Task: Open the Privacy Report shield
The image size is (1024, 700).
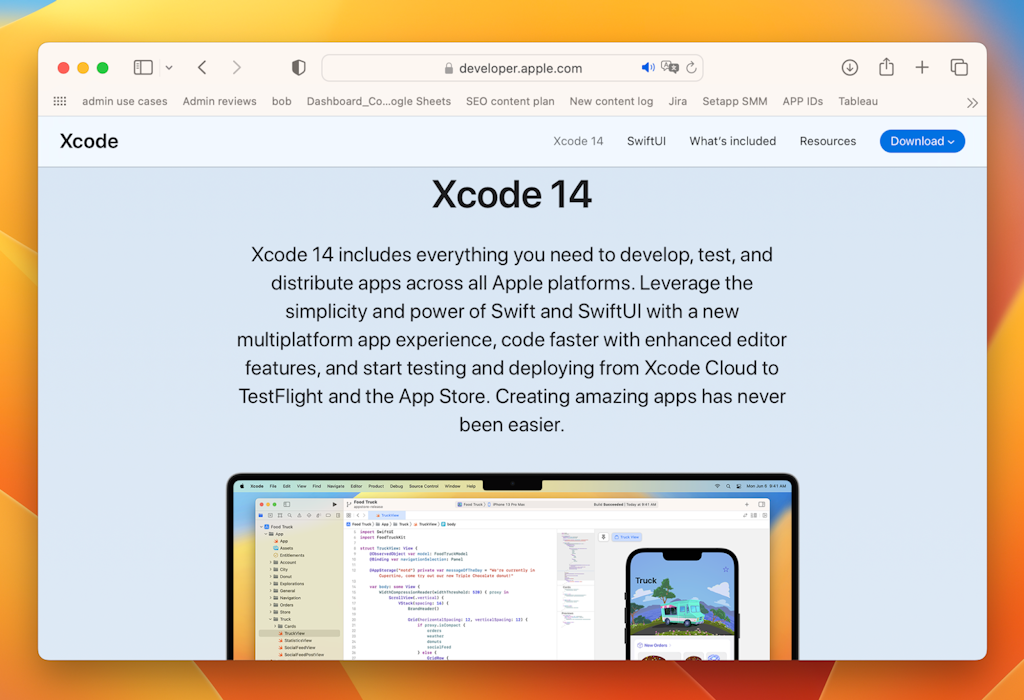Action: [297, 67]
